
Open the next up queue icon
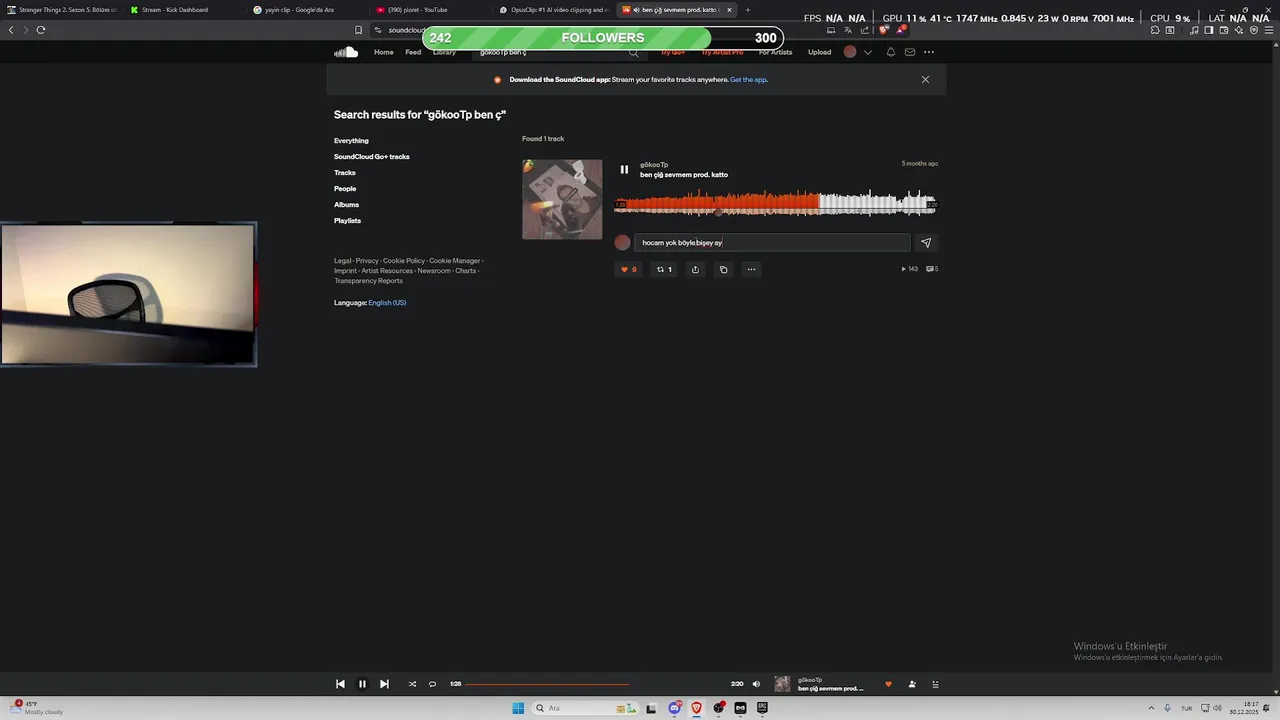[936, 684]
